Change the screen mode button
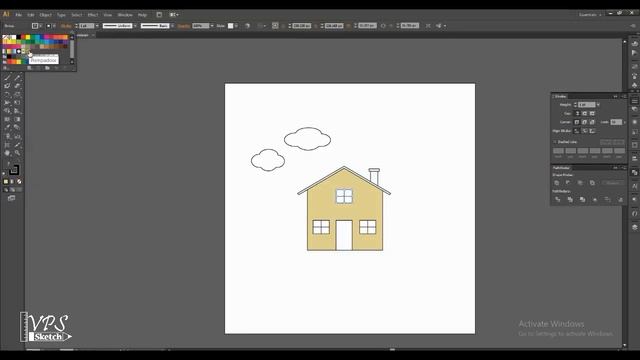The height and width of the screenshot is (360, 640). pos(11,198)
